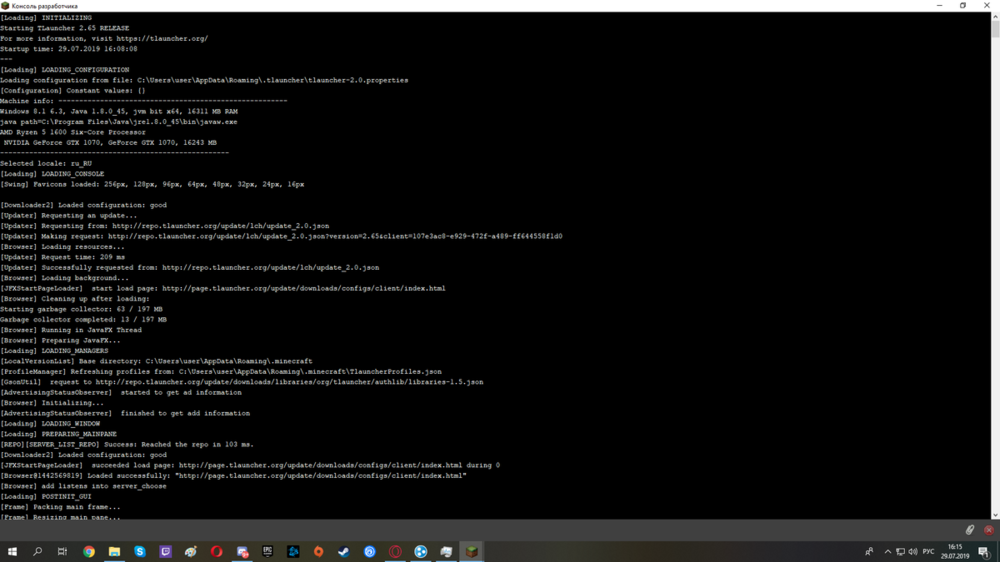Open Task View from the taskbar

62,551
